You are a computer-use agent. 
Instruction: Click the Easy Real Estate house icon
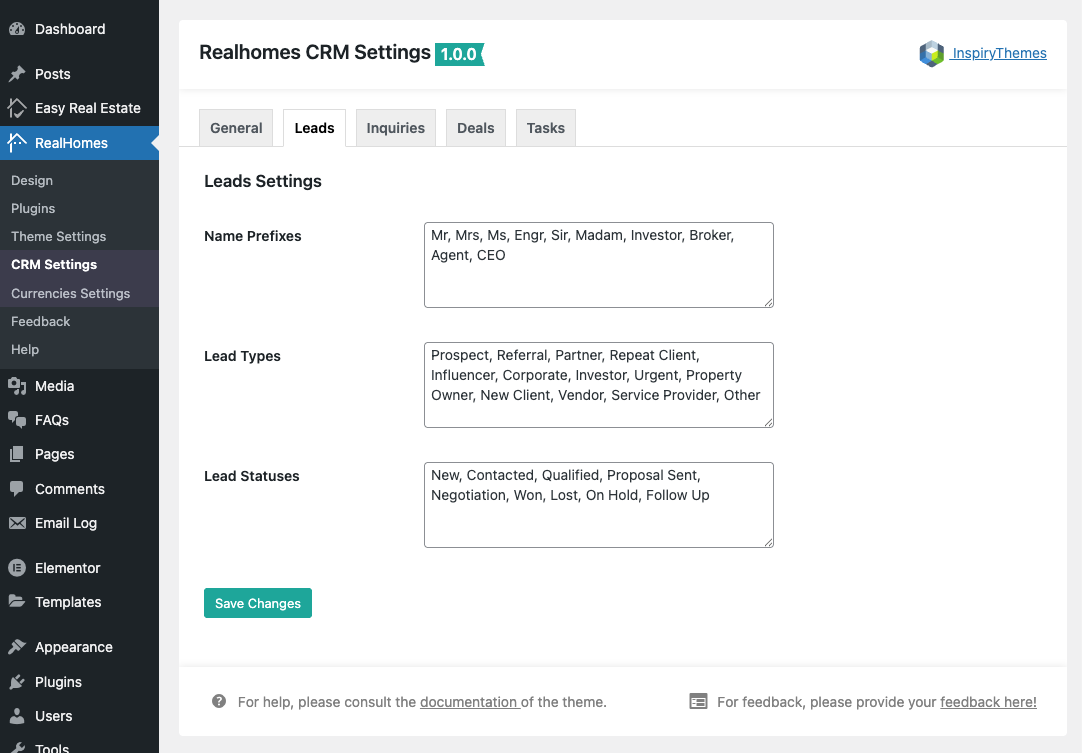click(x=17, y=108)
